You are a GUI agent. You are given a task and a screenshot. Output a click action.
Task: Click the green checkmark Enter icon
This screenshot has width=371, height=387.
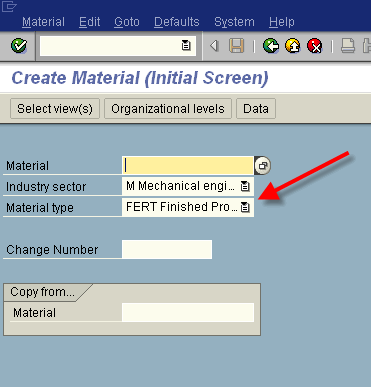point(19,46)
